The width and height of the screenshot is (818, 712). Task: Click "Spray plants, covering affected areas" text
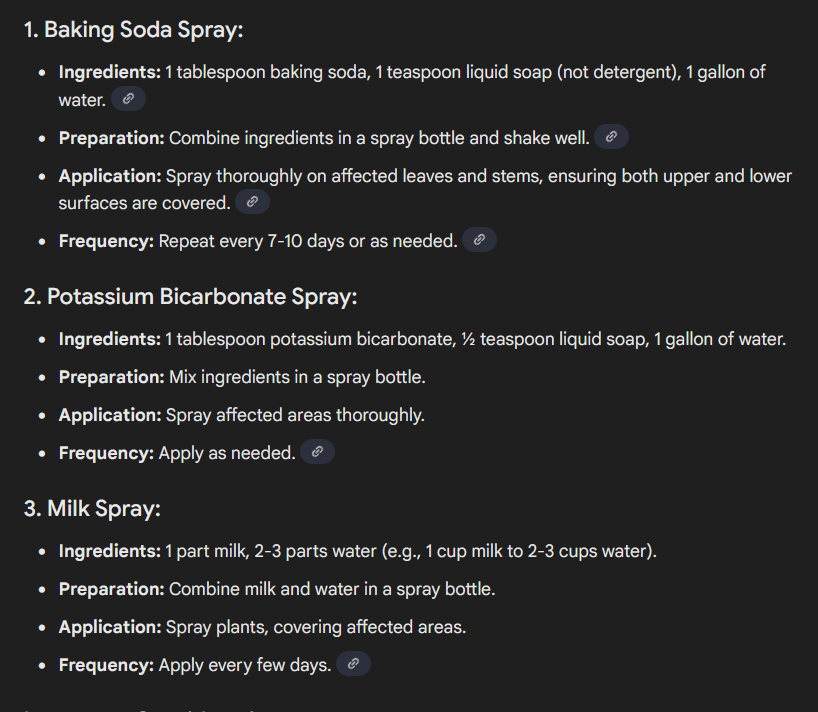[x=316, y=627]
